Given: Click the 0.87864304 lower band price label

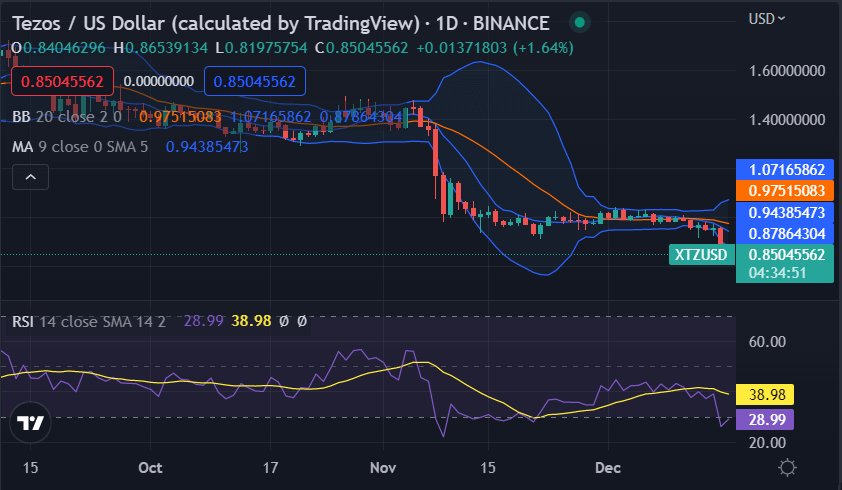Looking at the screenshot, I should click(x=786, y=234).
